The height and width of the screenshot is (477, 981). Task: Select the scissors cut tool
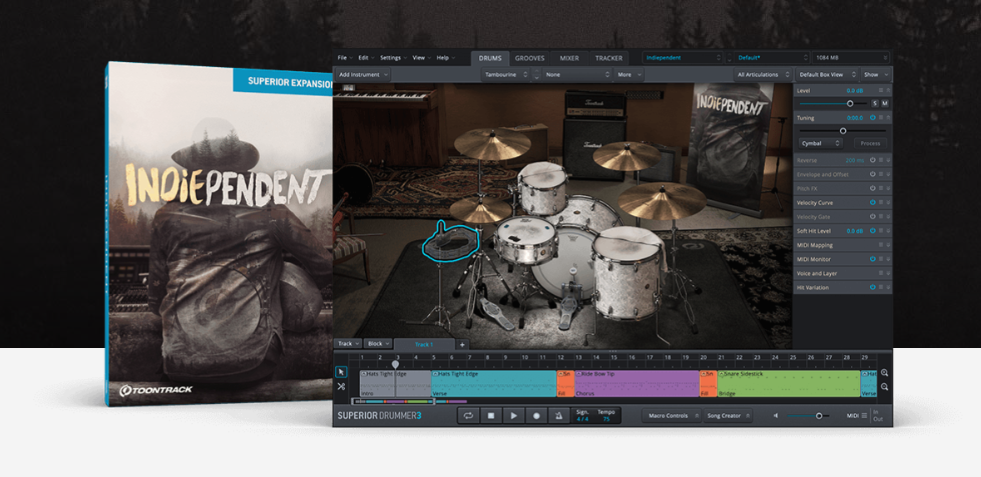point(341,386)
